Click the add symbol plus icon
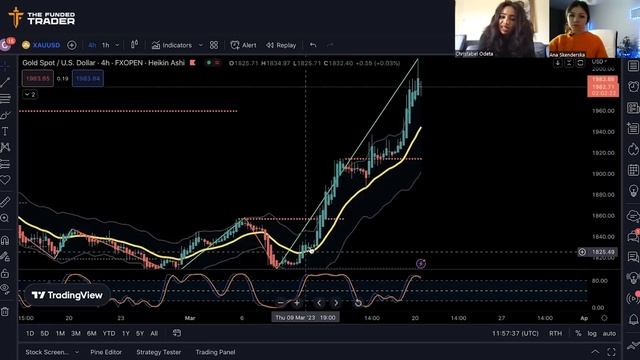The width and height of the screenshot is (640, 360). click(x=72, y=45)
